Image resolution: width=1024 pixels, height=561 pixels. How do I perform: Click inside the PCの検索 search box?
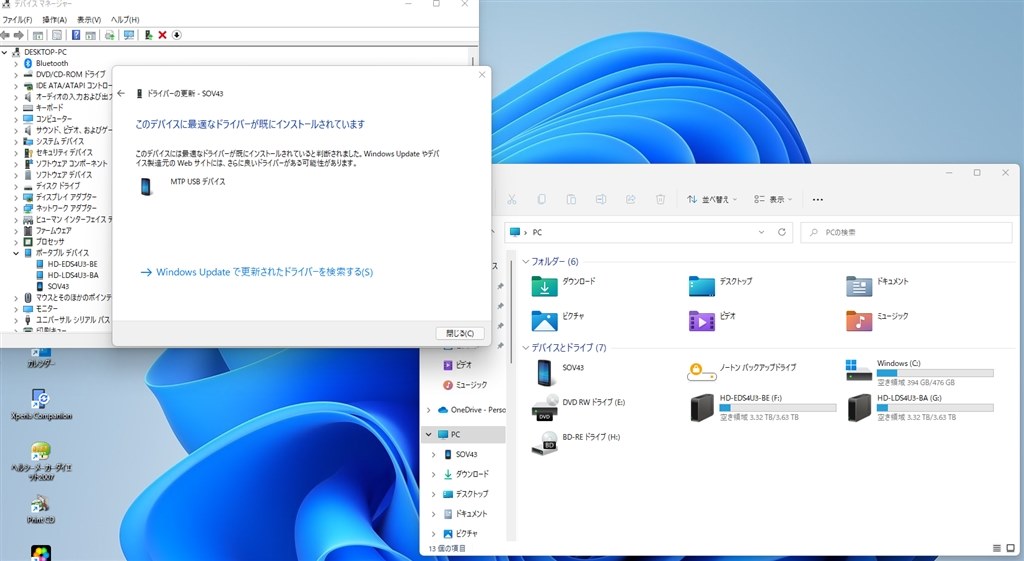(x=906, y=232)
